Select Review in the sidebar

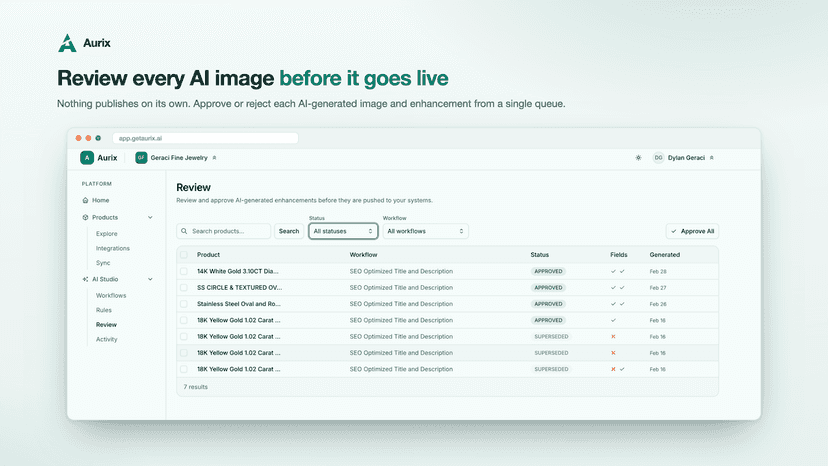pyautogui.click(x=106, y=324)
